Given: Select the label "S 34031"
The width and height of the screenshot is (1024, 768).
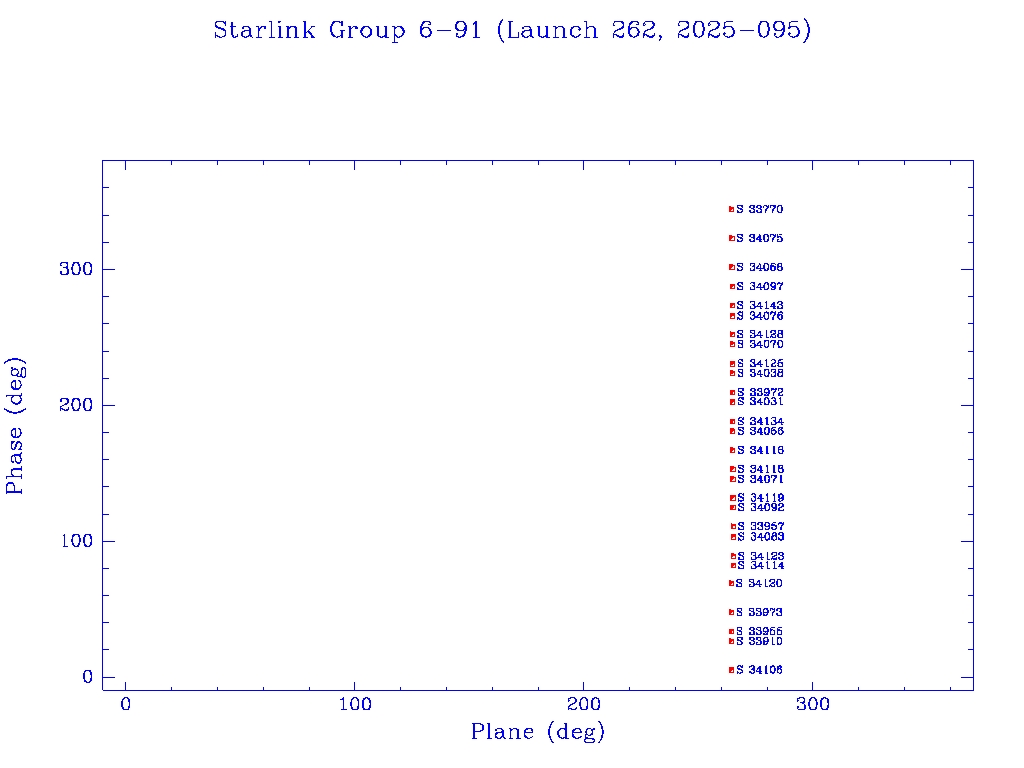Looking at the screenshot, I should 760,402.
